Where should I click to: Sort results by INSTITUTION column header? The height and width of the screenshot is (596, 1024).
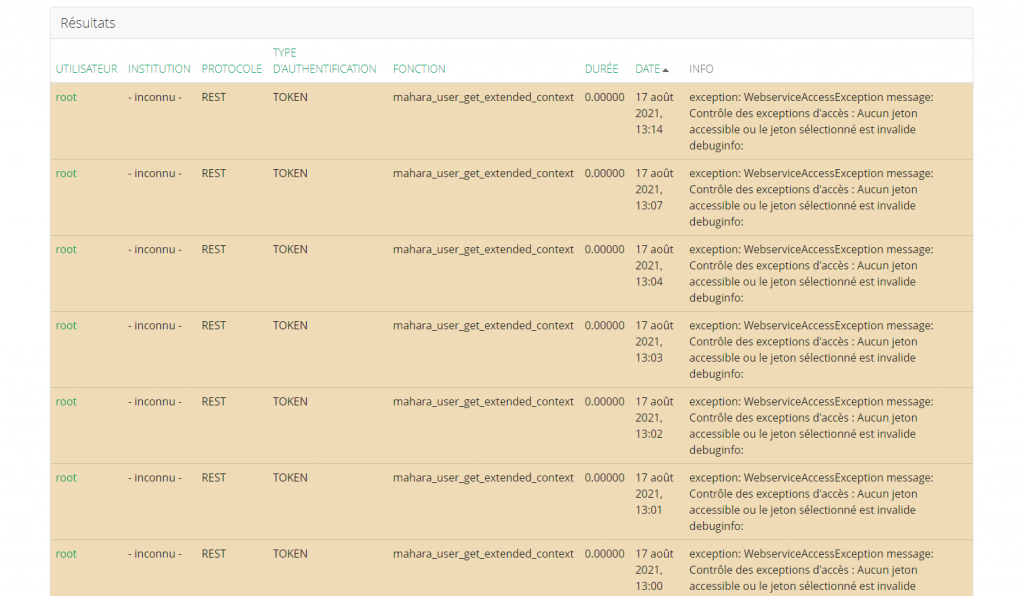coord(159,69)
